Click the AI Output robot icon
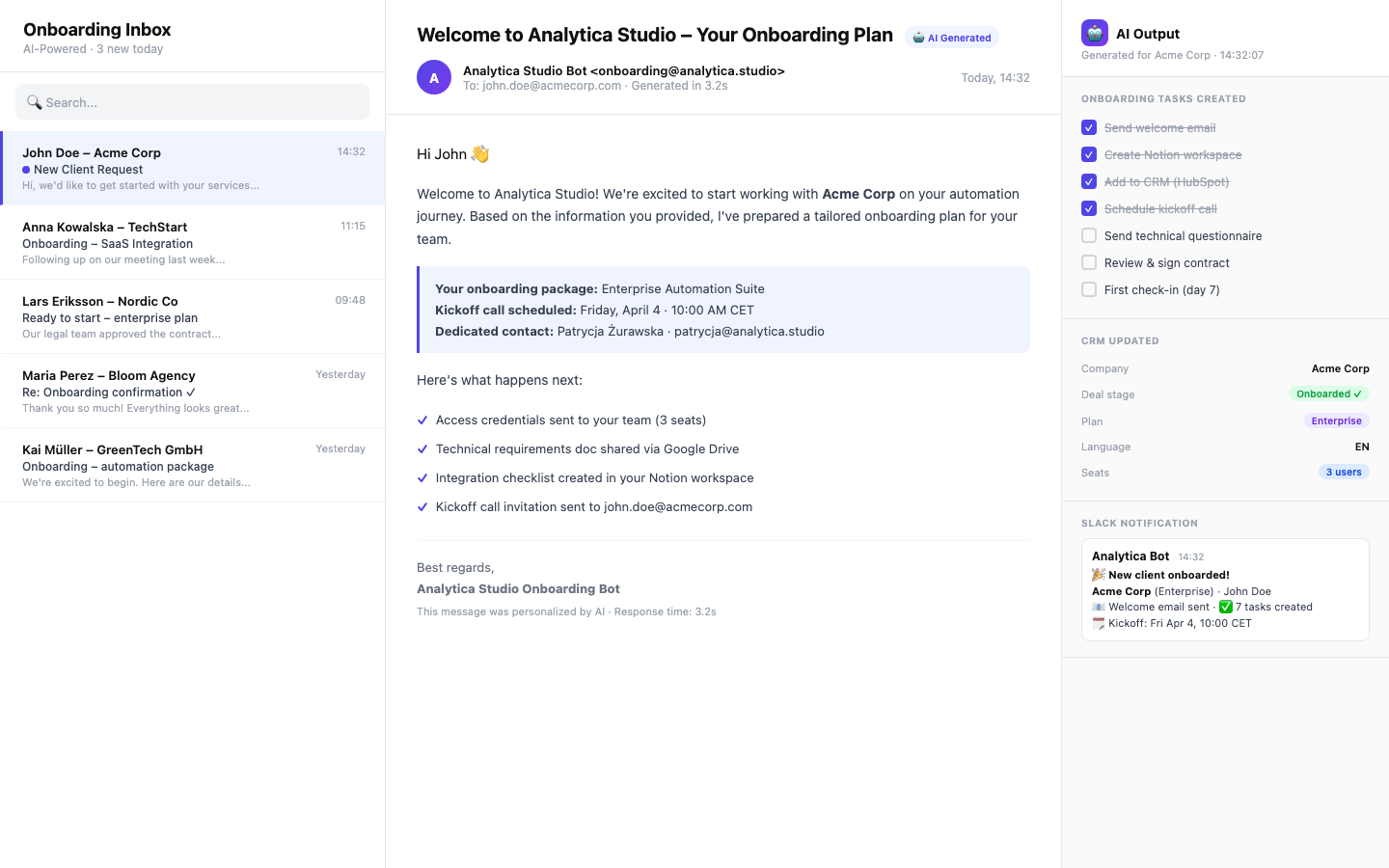Screen dimensions: 1389x868 (1094, 33)
